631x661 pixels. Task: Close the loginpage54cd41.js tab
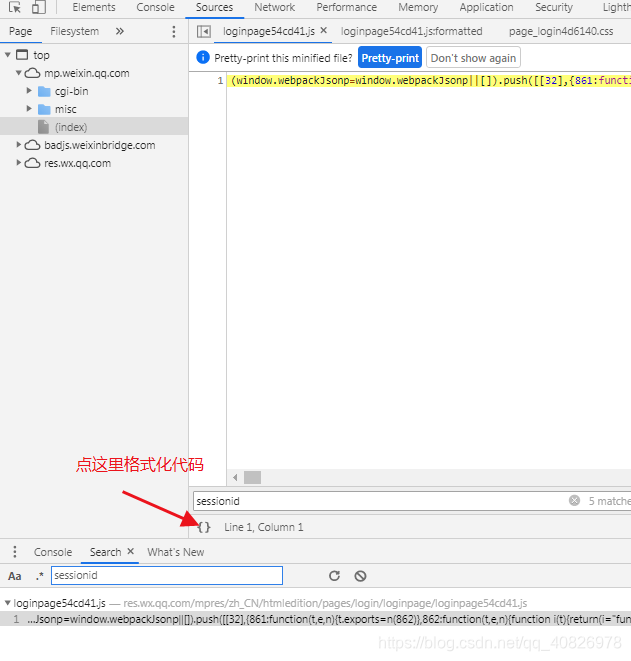[324, 30]
